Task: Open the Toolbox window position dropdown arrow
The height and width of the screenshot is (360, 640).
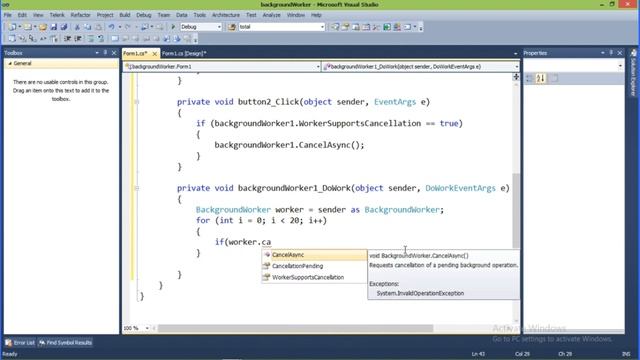Action: pos(97,53)
